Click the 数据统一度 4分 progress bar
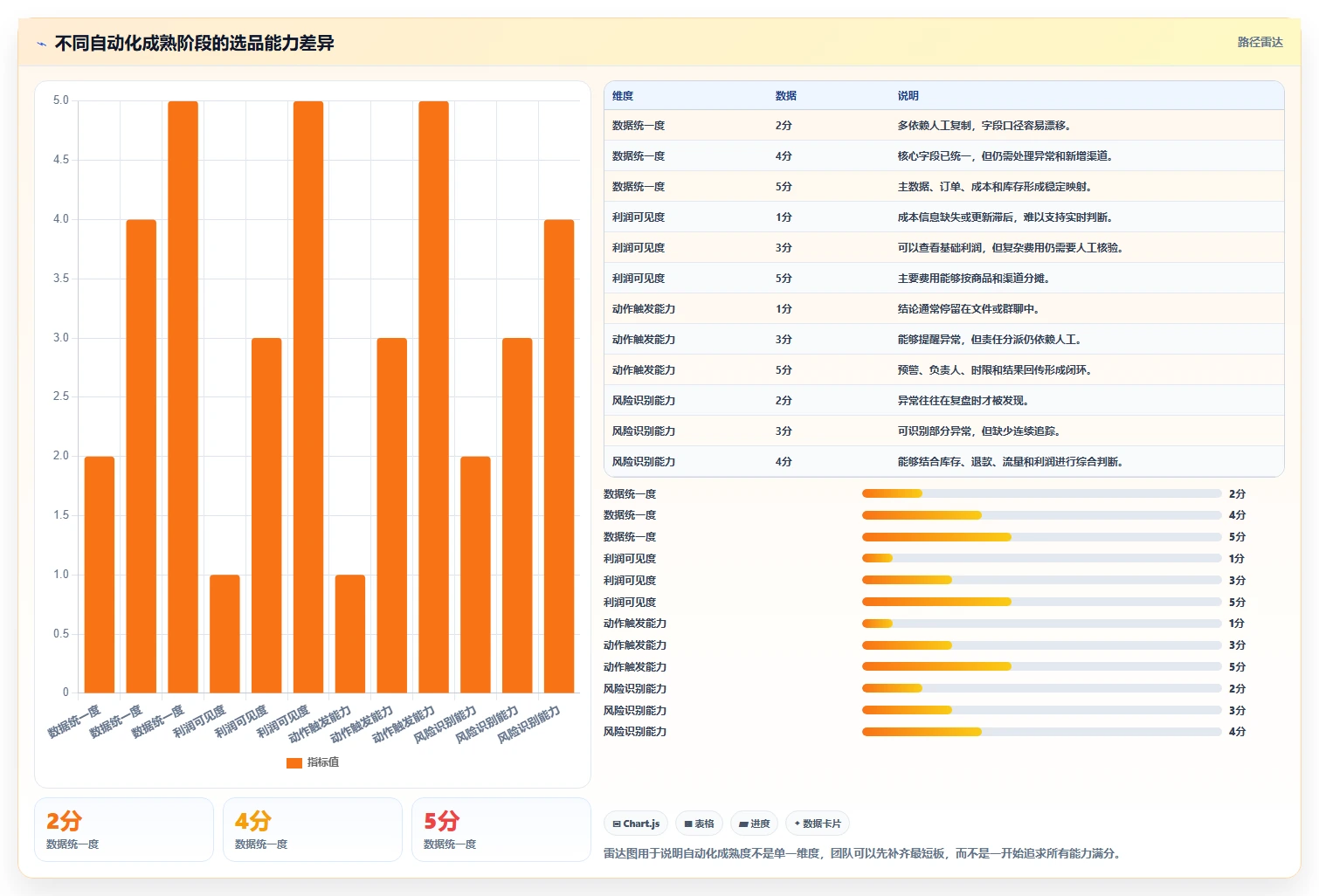The image size is (1319, 896). point(1041,515)
